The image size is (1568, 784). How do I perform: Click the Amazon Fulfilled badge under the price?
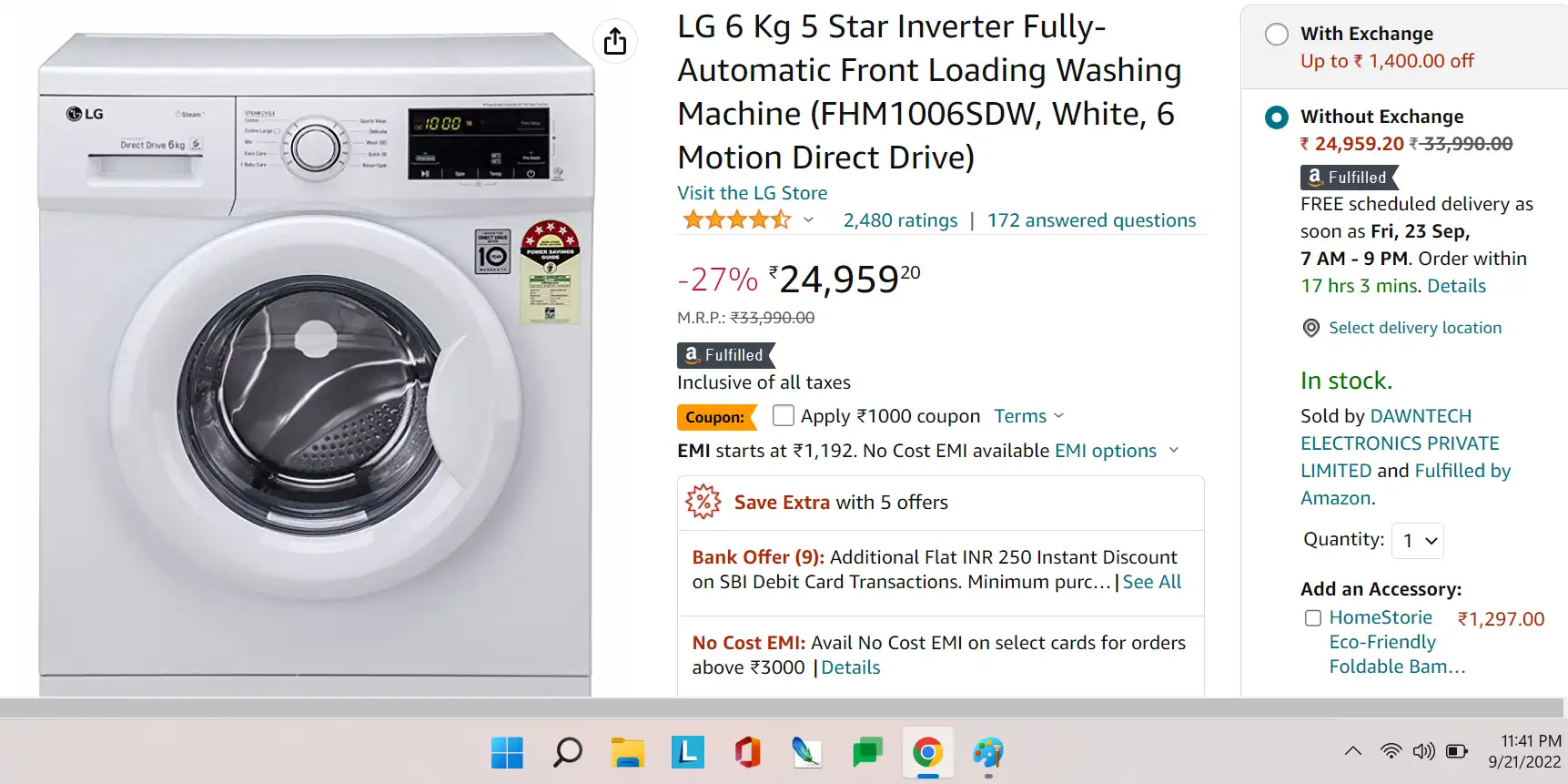[723, 355]
